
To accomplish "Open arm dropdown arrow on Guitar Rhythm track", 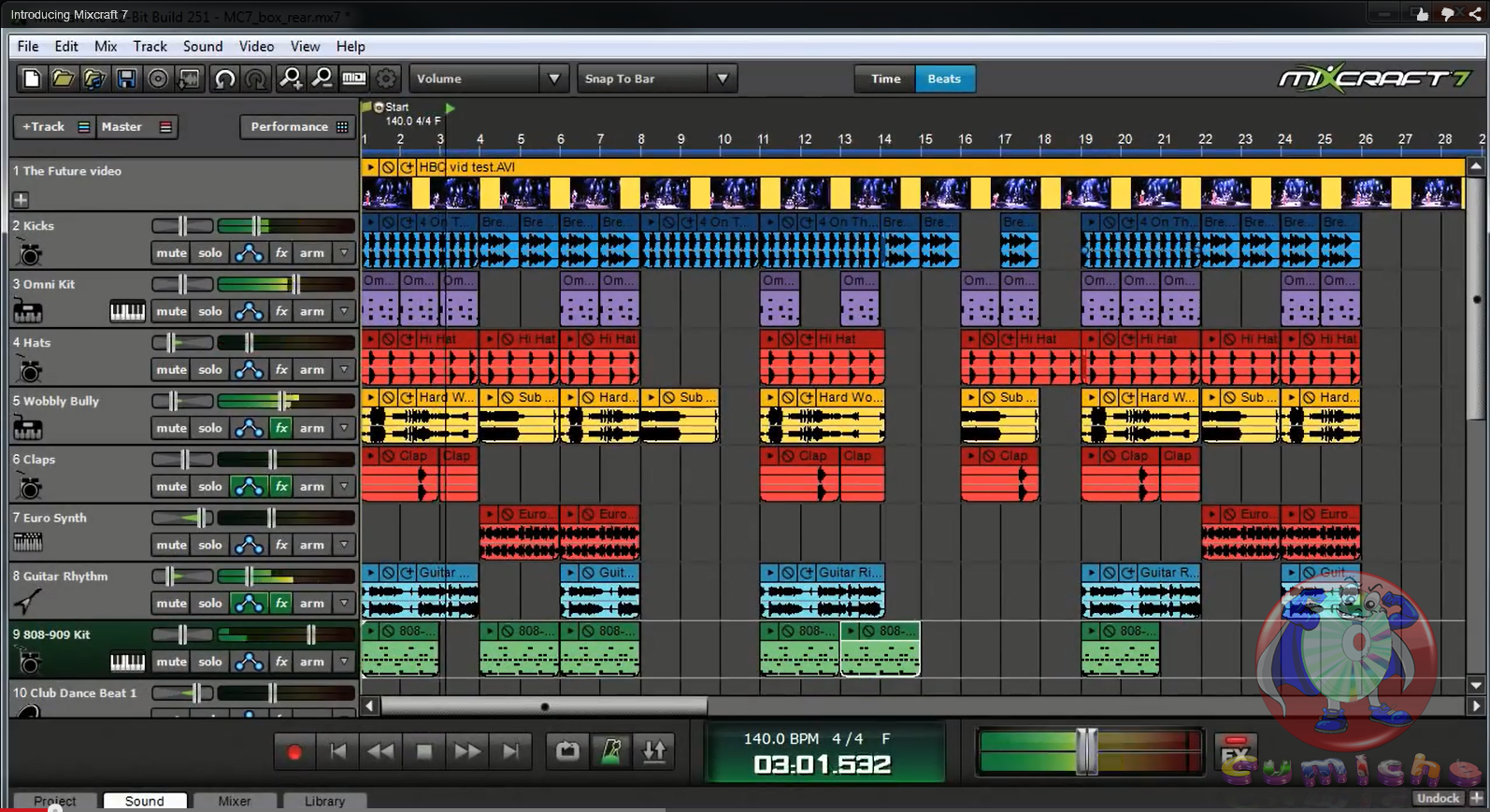I will 344,604.
